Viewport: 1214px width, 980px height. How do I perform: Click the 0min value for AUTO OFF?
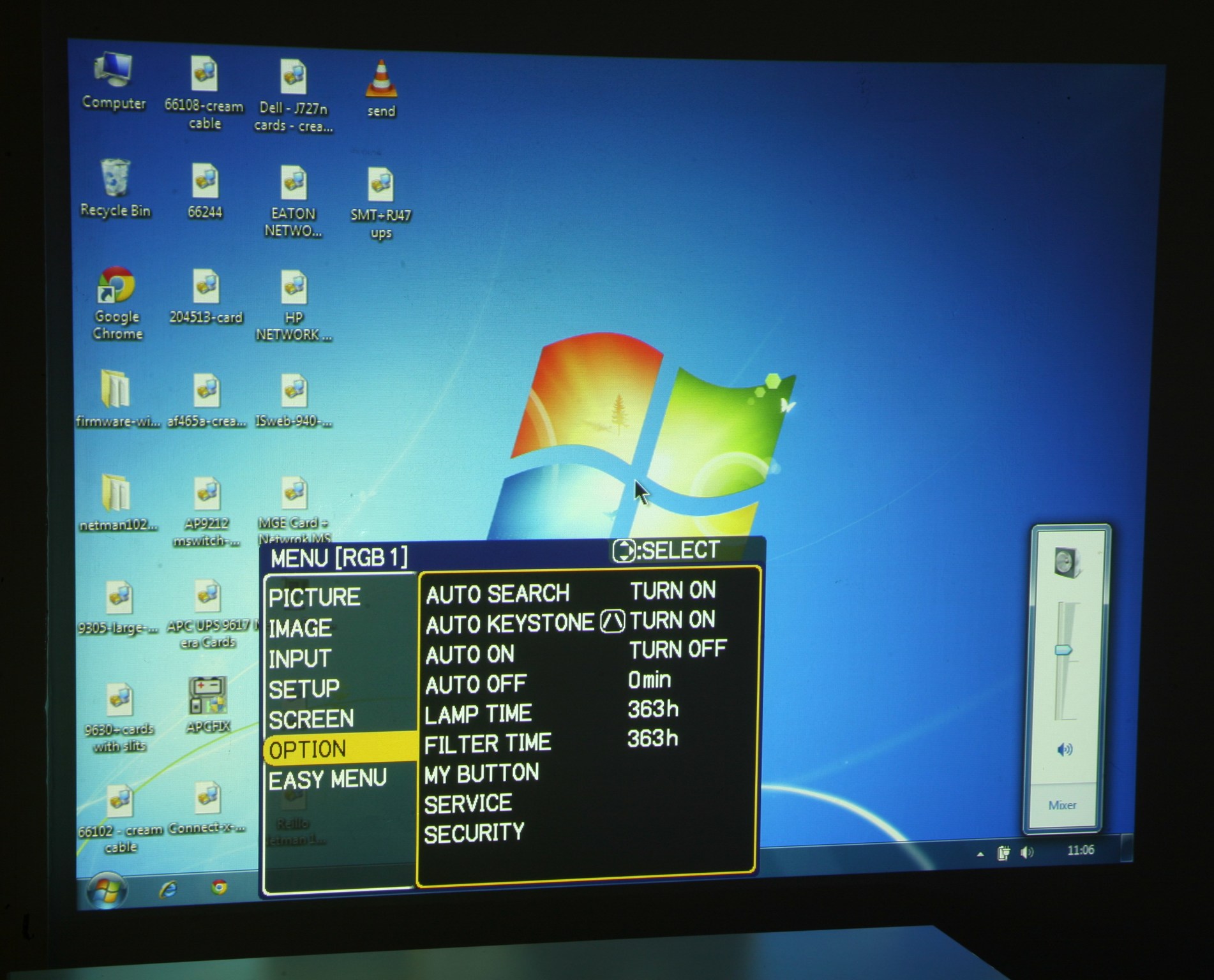649,680
